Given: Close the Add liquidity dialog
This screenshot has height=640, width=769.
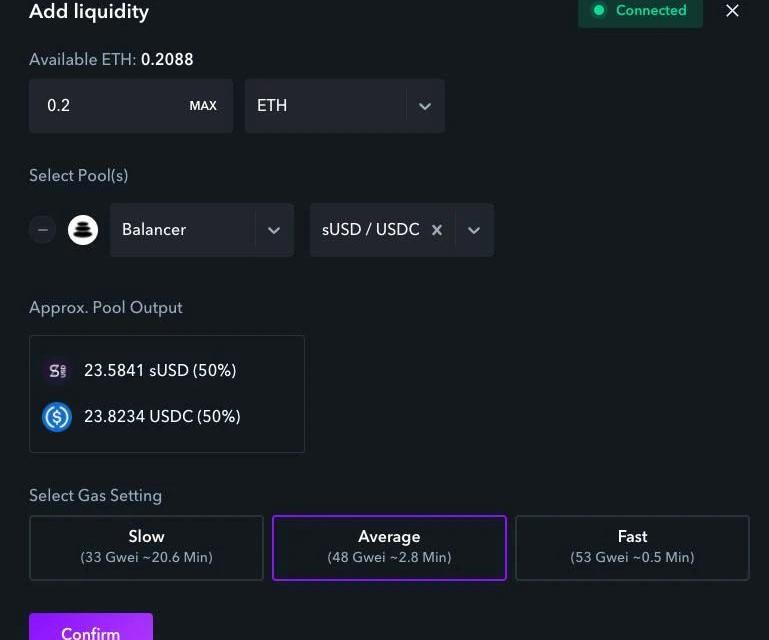Looking at the screenshot, I should point(733,11).
